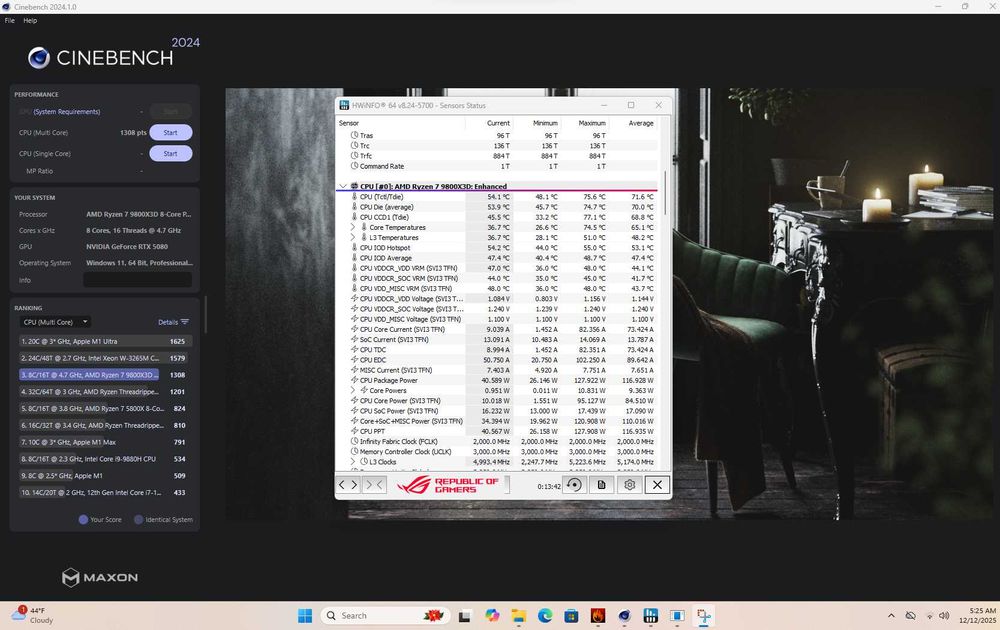
Task: Open the red flame app on the taskbar
Action: tap(598, 615)
